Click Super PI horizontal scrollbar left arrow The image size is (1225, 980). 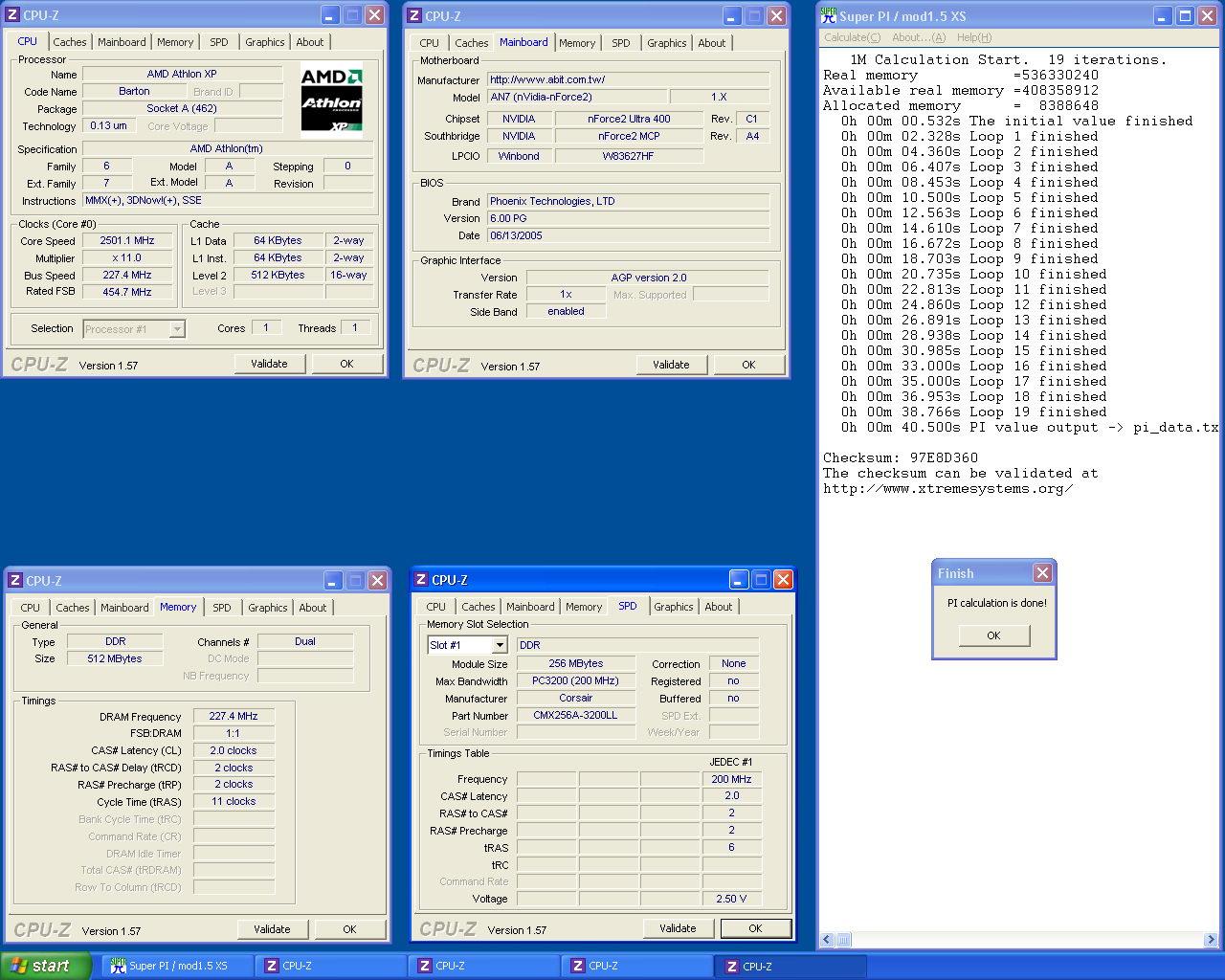828,940
